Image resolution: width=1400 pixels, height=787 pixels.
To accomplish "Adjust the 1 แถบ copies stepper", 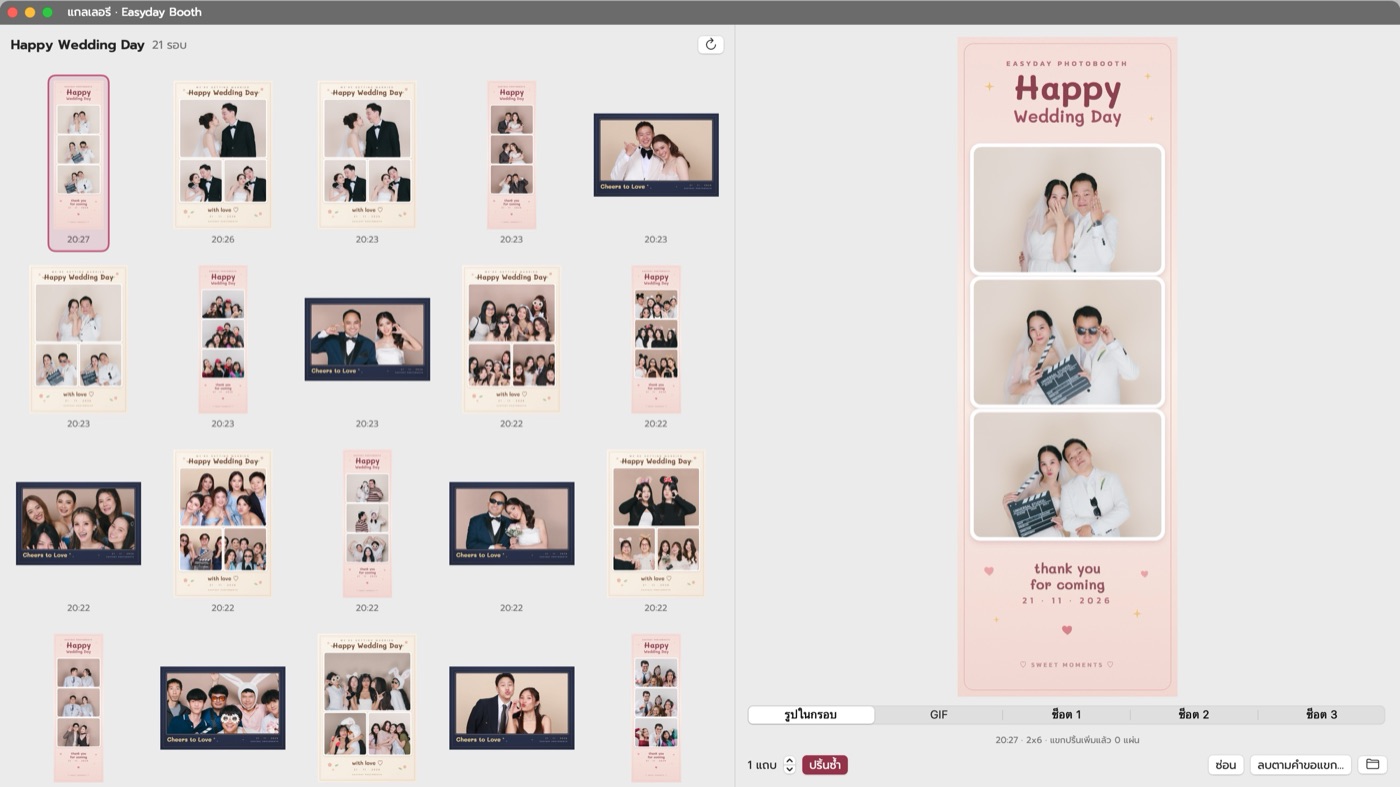I will pos(789,765).
